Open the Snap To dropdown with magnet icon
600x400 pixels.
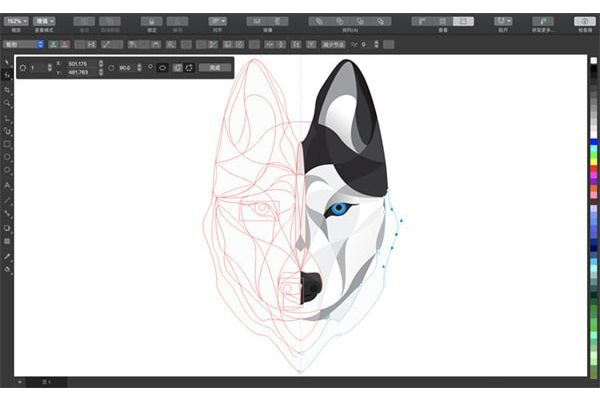click(x=503, y=21)
